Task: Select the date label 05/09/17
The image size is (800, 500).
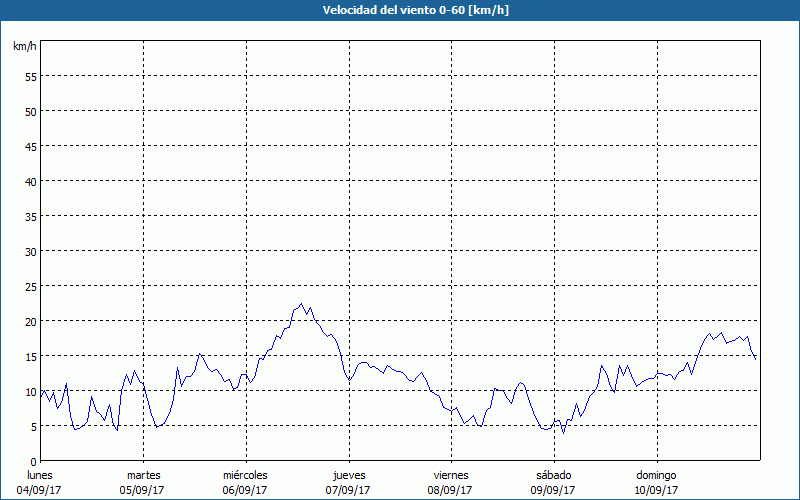Action: [x=143, y=489]
